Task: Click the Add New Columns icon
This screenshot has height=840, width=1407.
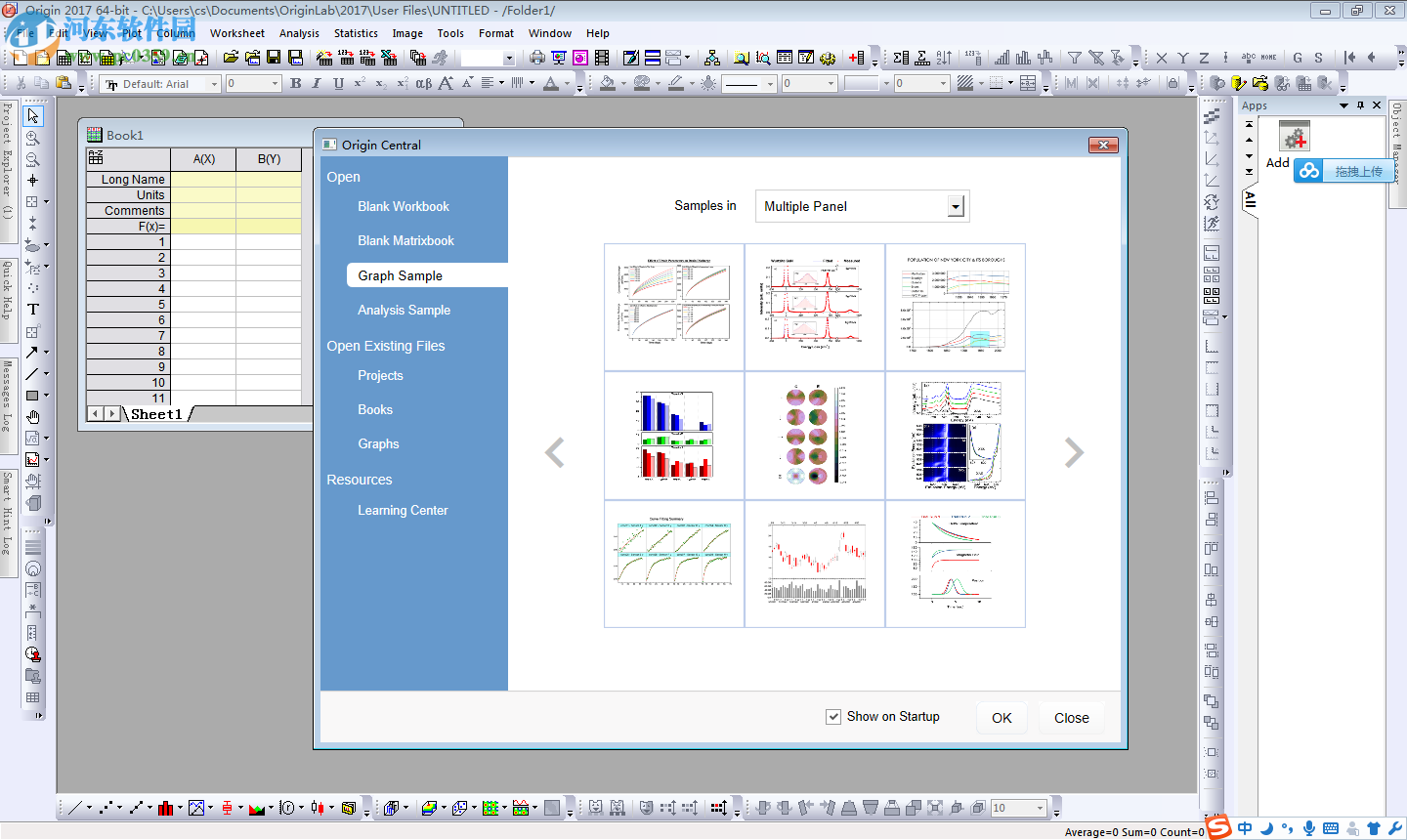Action: [857, 58]
